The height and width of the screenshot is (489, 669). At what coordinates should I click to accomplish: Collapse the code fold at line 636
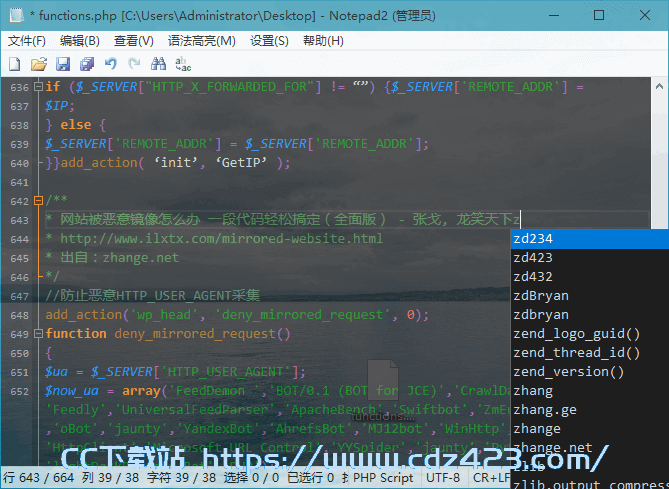point(38,87)
